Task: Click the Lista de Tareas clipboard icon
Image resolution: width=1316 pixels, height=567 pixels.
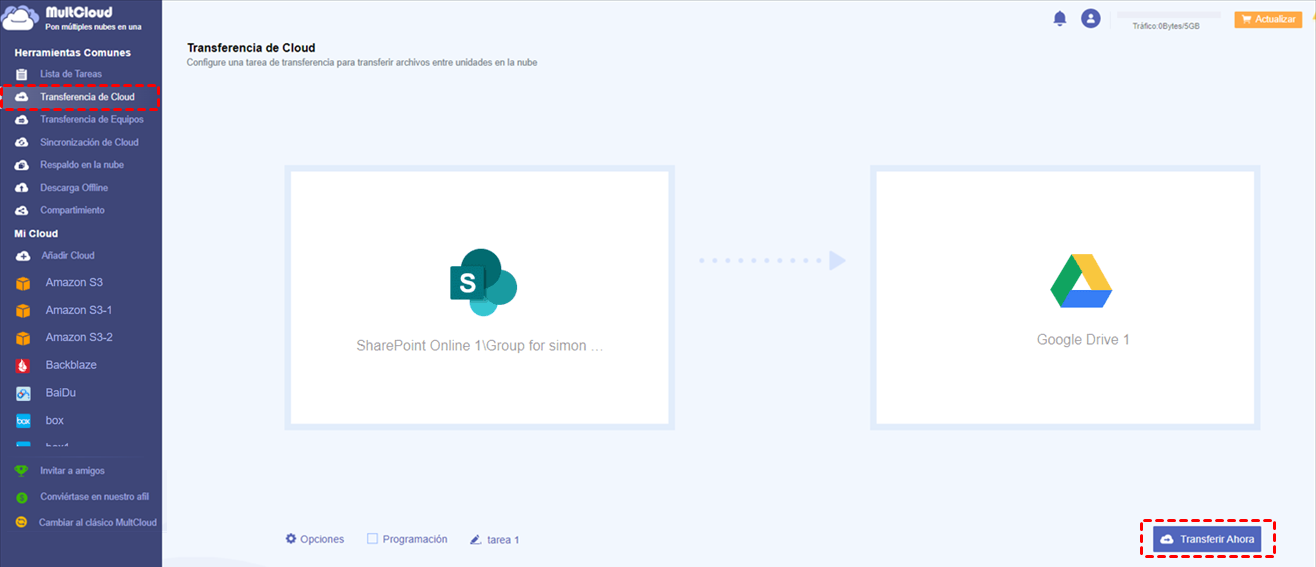Action: [22, 74]
